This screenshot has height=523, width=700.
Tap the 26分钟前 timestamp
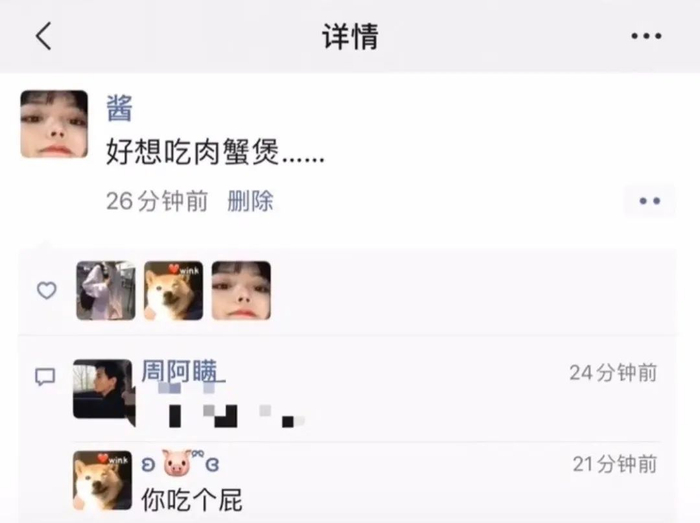157,201
